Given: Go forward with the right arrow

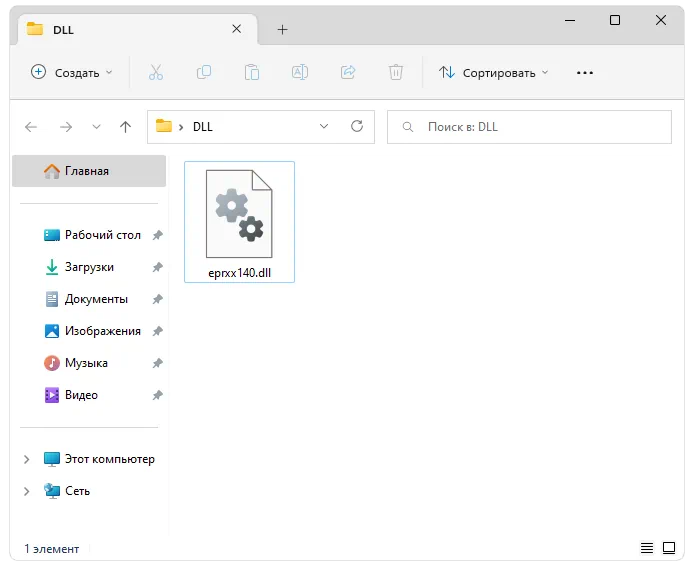Looking at the screenshot, I should [x=66, y=127].
